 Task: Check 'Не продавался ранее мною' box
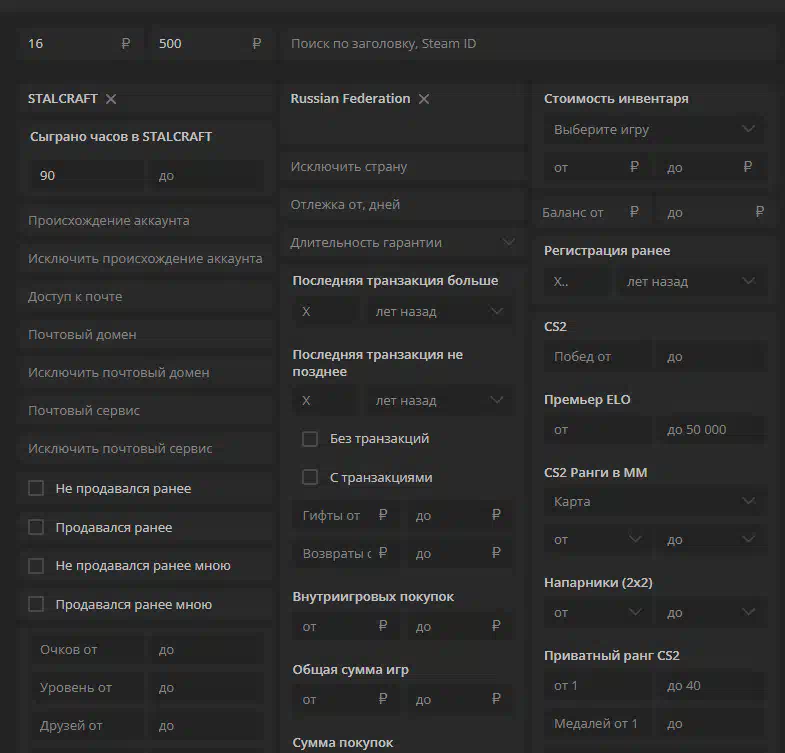point(36,566)
